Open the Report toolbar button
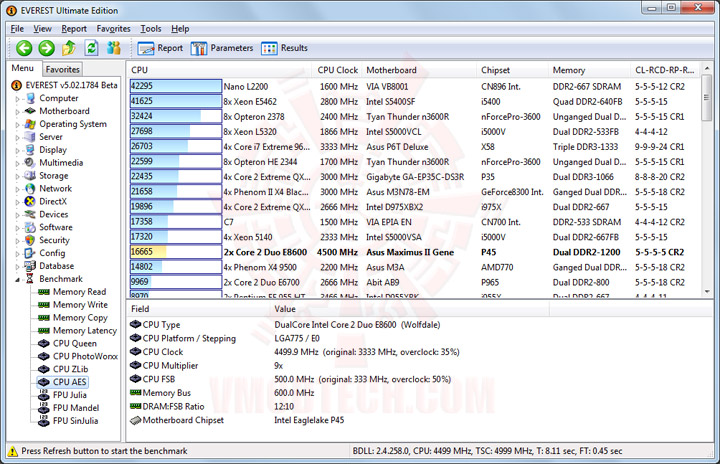Image resolution: width=720 pixels, height=464 pixels. [160, 48]
